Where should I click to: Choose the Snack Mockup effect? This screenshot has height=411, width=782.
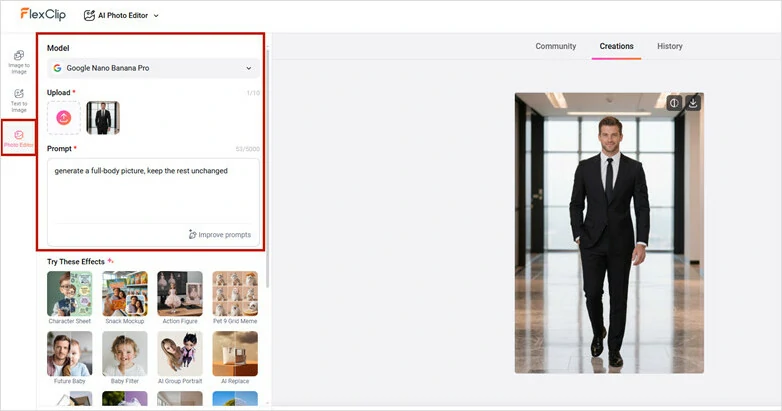pos(125,298)
